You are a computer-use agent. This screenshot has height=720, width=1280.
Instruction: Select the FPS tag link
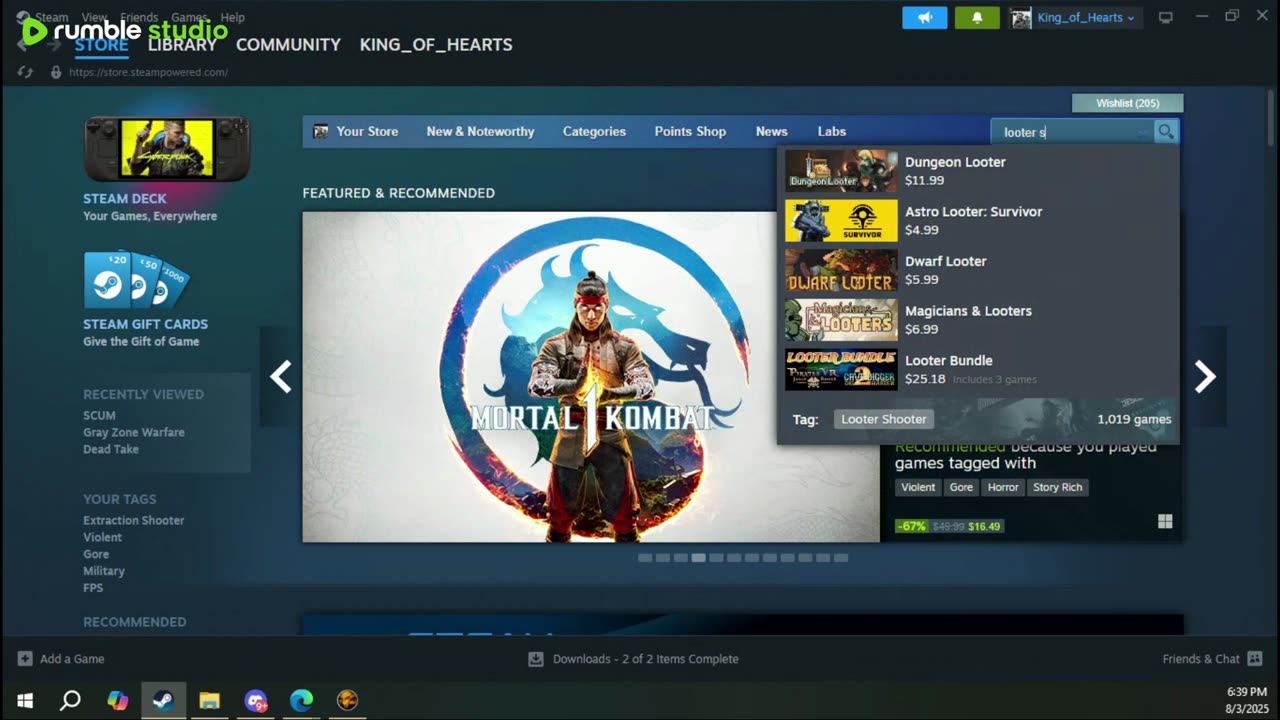pos(93,588)
